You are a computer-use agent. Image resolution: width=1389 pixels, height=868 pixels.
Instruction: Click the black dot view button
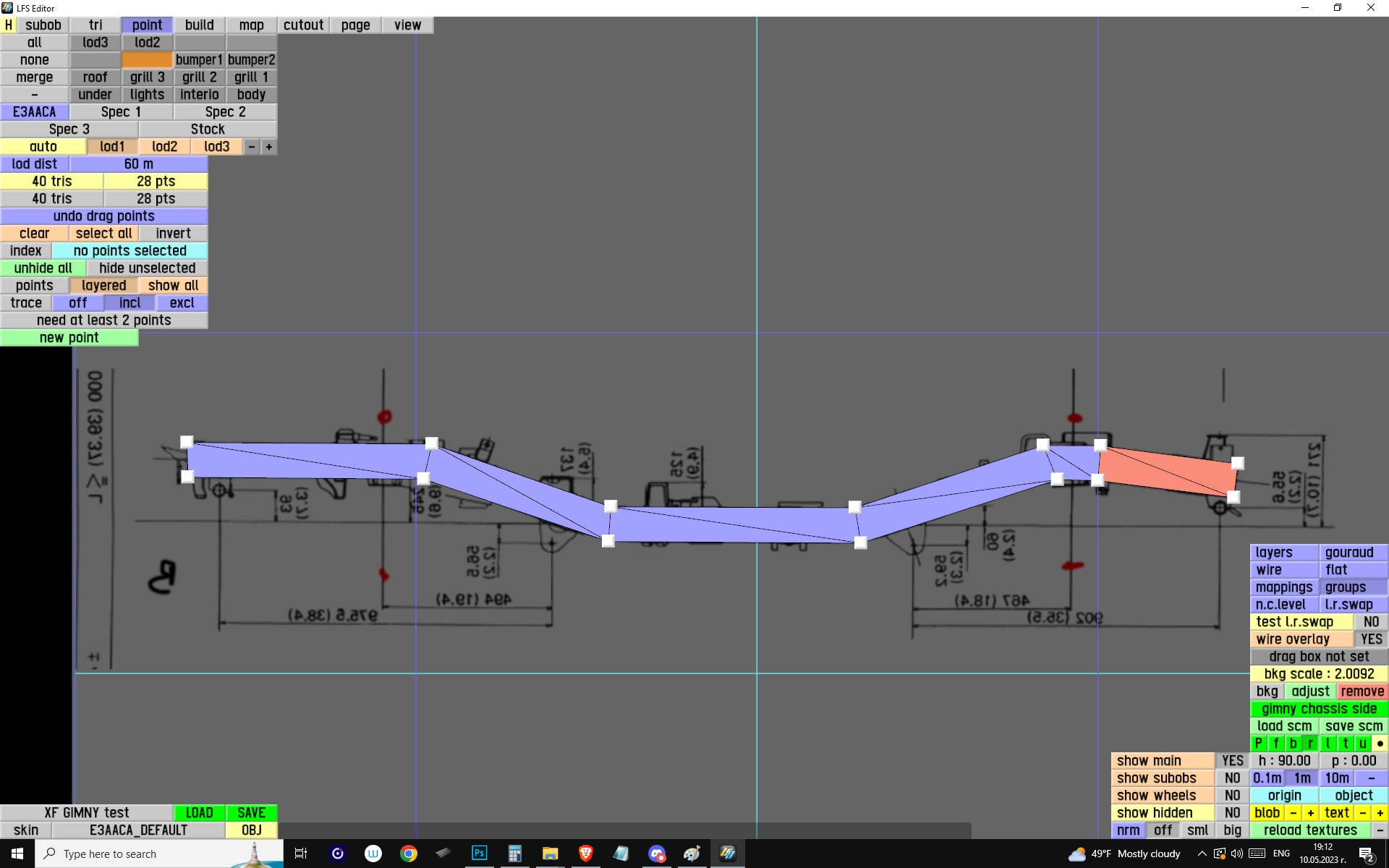(1380, 744)
